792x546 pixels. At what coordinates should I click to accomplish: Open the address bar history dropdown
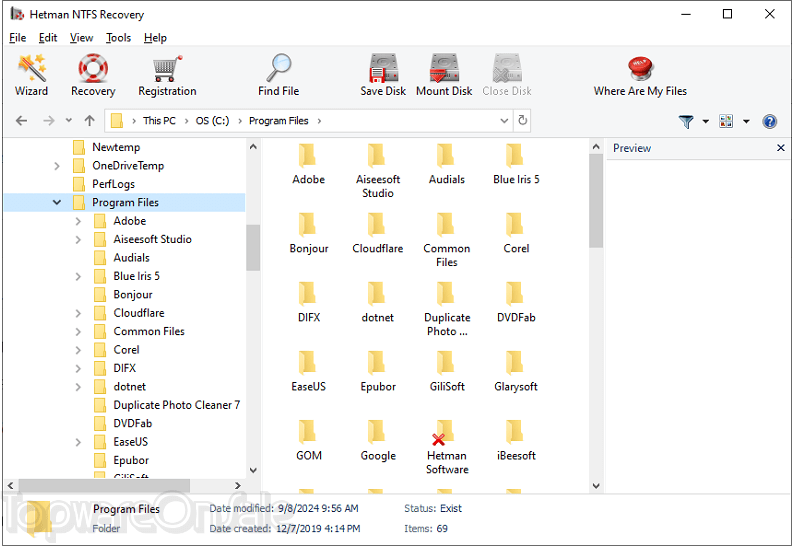tap(504, 121)
